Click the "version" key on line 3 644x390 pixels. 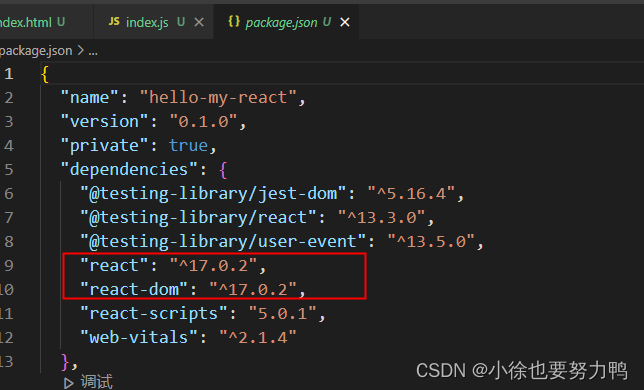pos(104,122)
